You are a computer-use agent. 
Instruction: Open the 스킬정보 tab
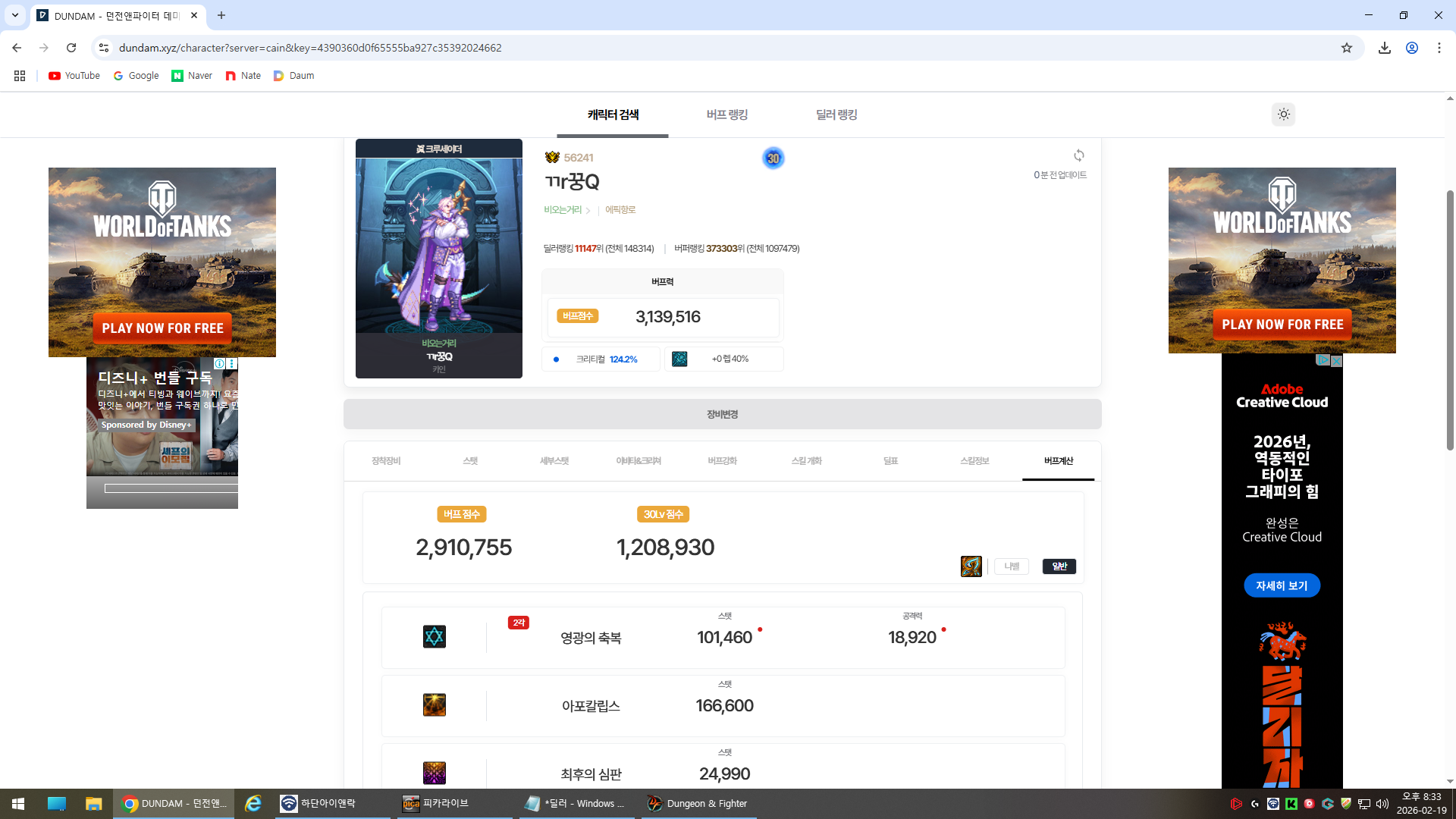(974, 461)
